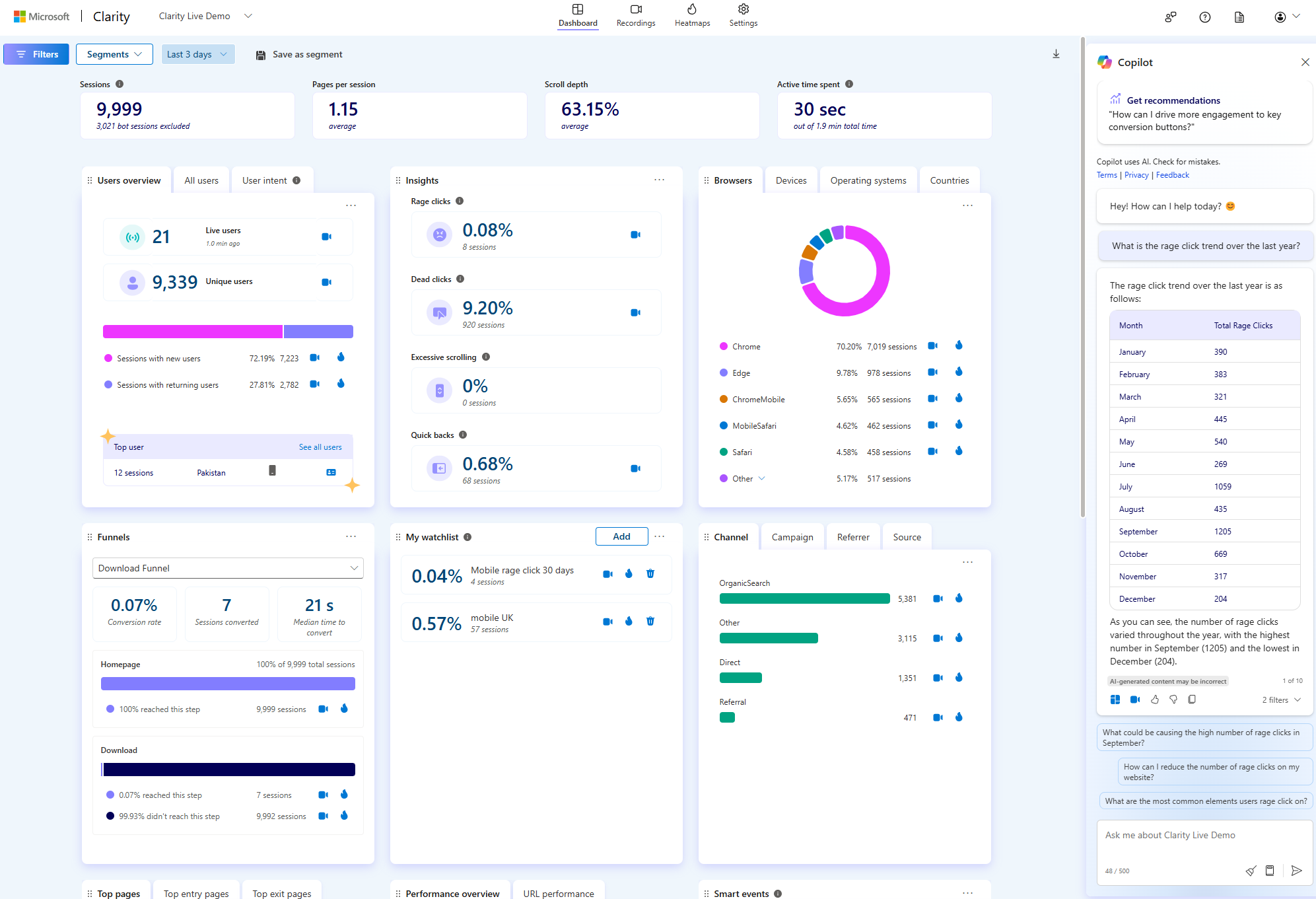Viewport: 1316px width, 899px height.
Task: View heatmap for Chrome browser sessions
Action: [x=959, y=345]
